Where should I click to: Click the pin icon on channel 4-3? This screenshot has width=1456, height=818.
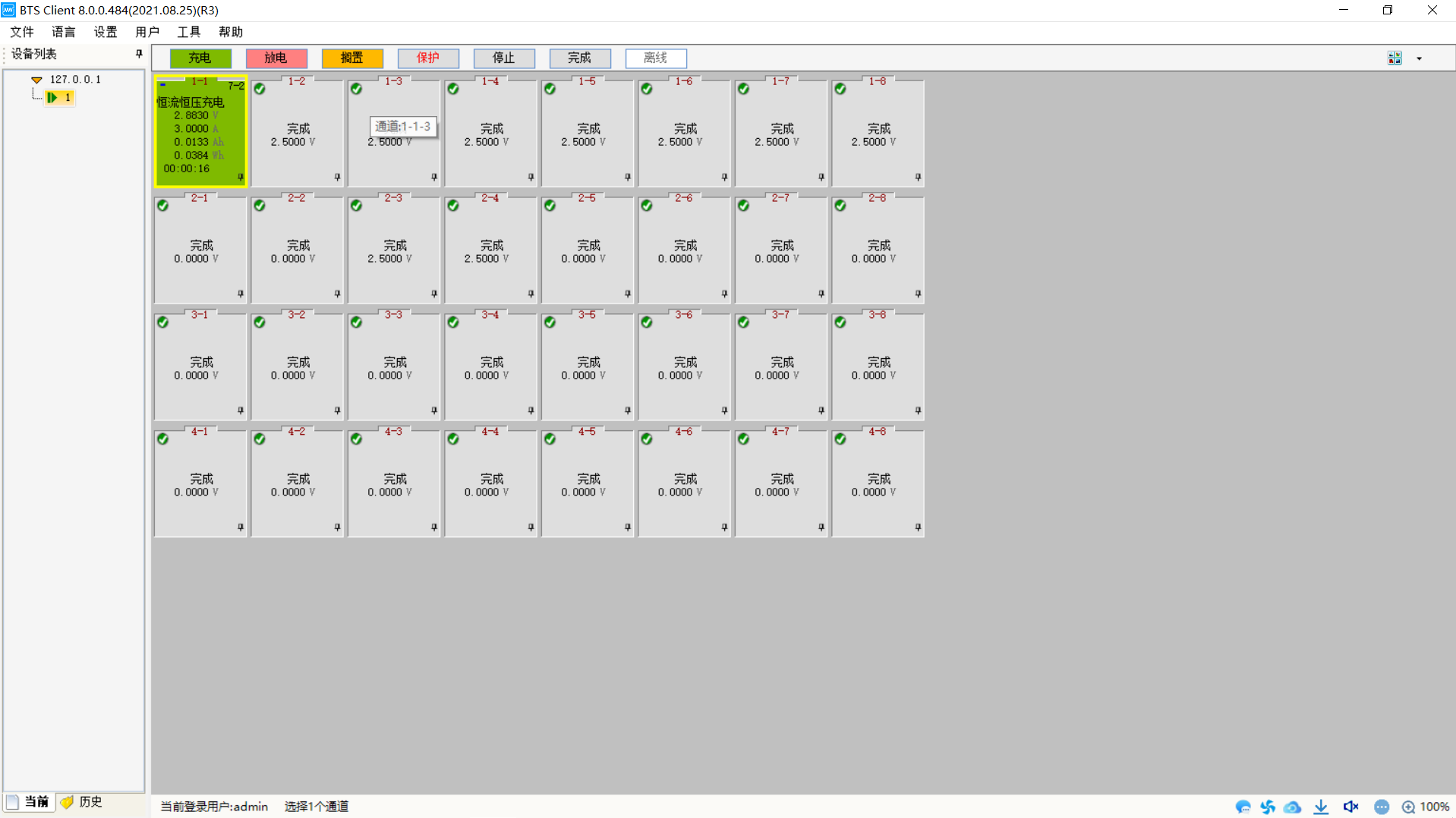click(x=434, y=527)
